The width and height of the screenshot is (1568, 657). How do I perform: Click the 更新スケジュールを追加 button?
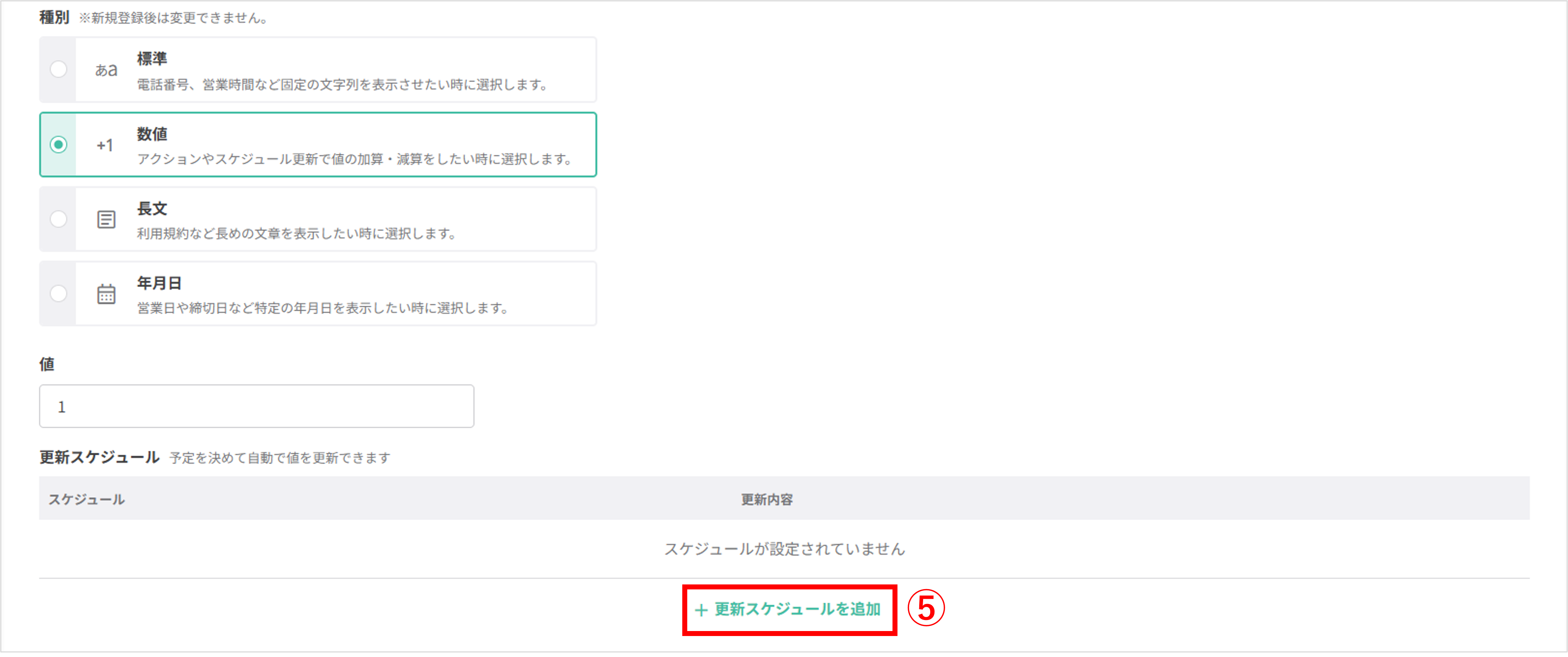pos(789,609)
